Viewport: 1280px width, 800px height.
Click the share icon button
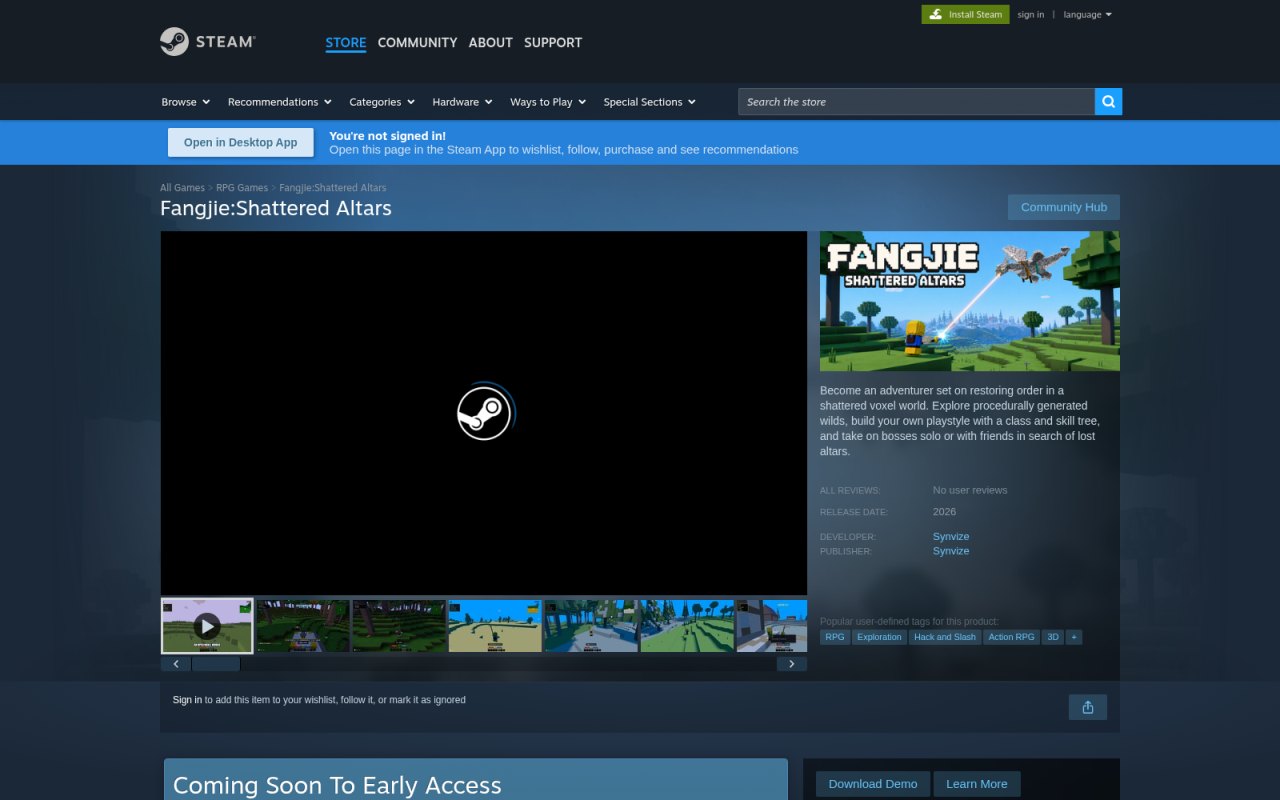point(1088,708)
